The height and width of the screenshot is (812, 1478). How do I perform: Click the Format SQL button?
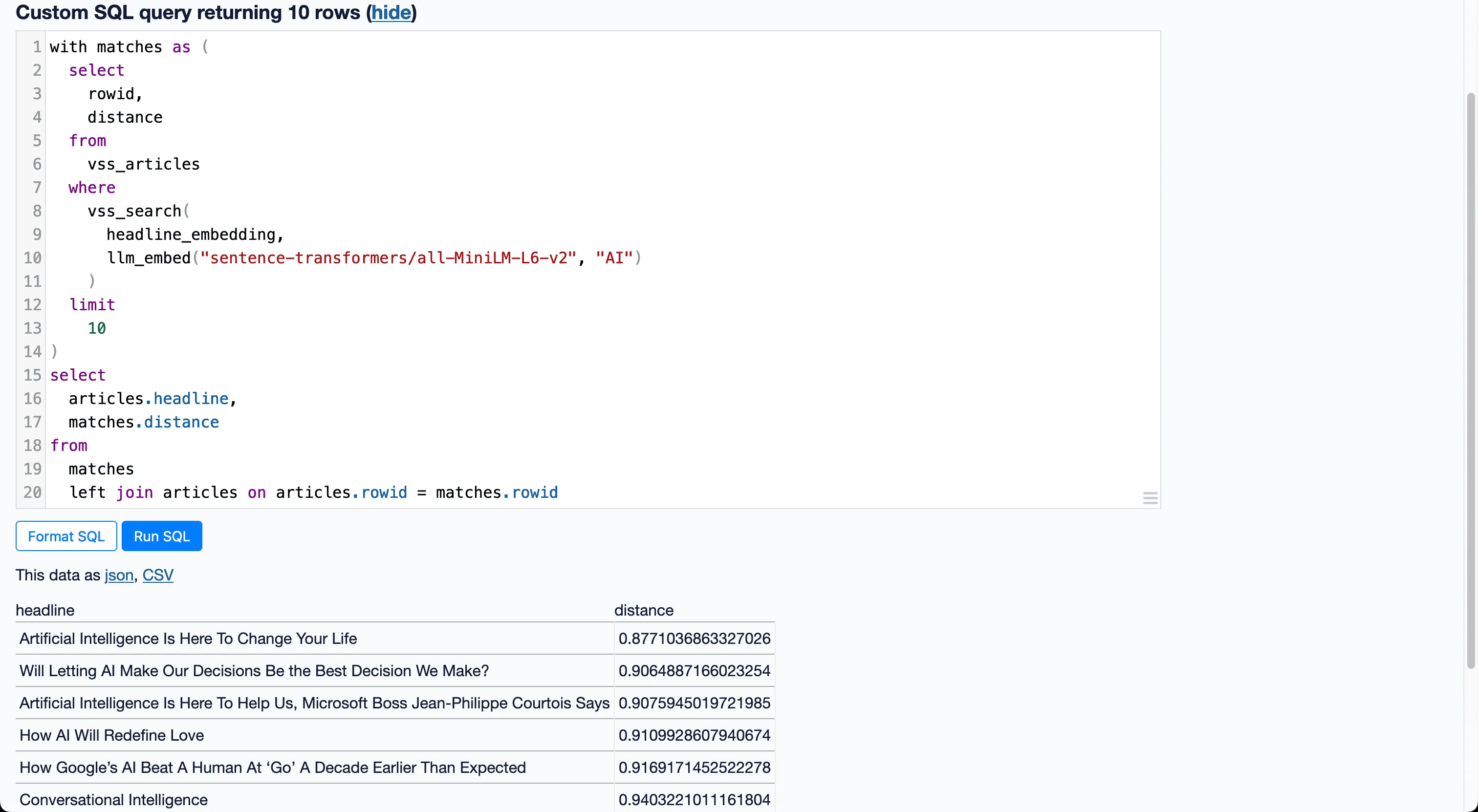(65, 535)
